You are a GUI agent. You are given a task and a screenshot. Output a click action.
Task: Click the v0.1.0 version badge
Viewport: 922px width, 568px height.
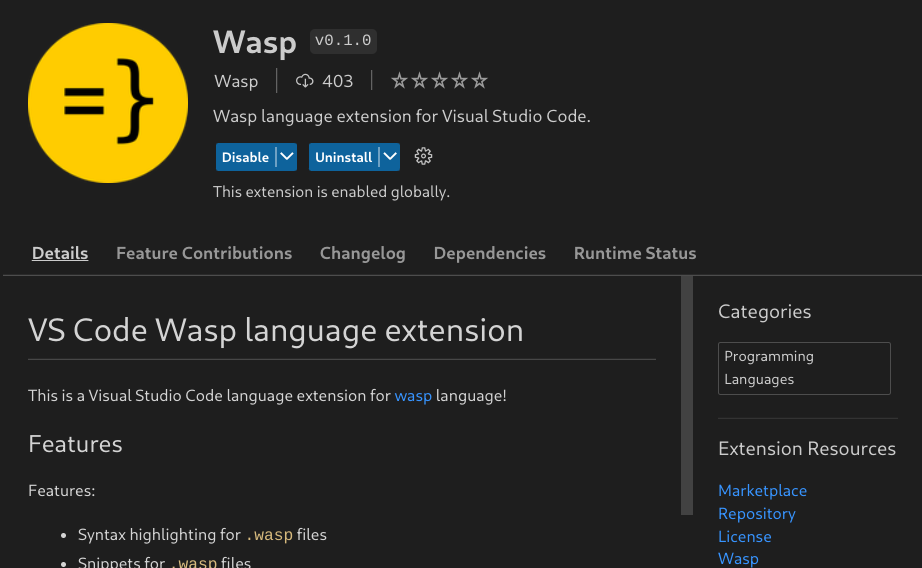click(343, 41)
